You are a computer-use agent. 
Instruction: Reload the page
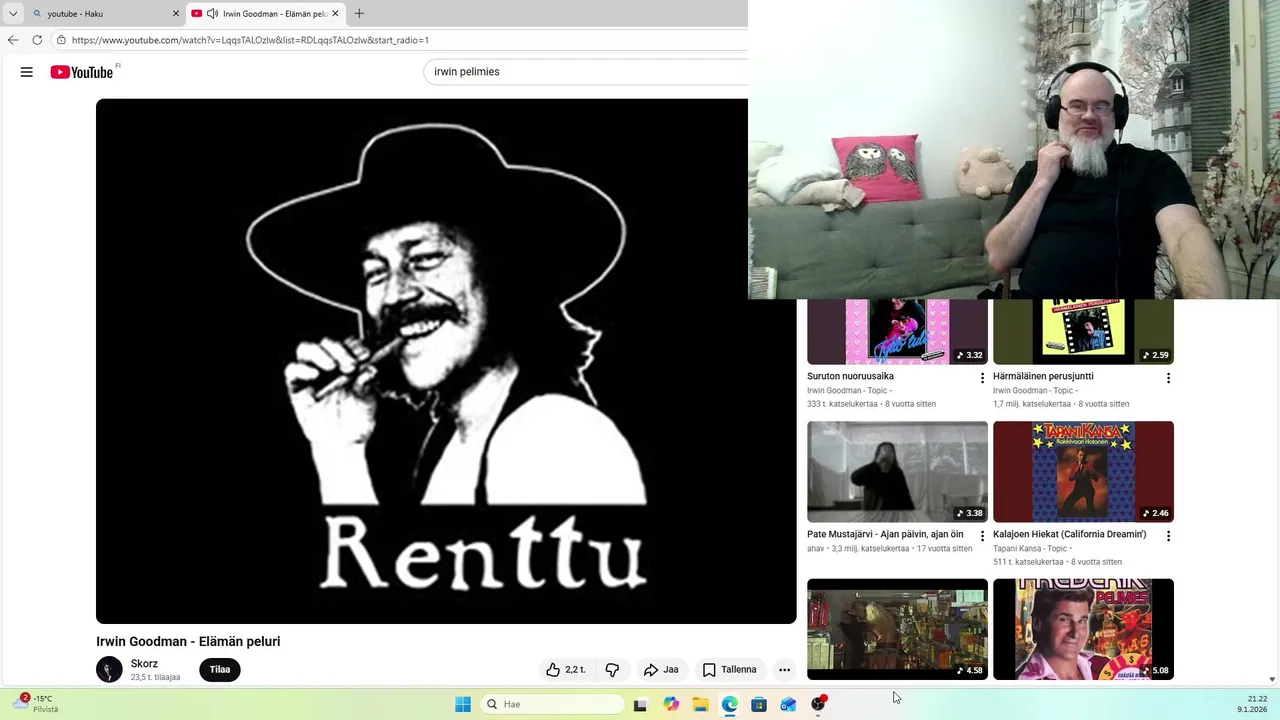tap(37, 40)
